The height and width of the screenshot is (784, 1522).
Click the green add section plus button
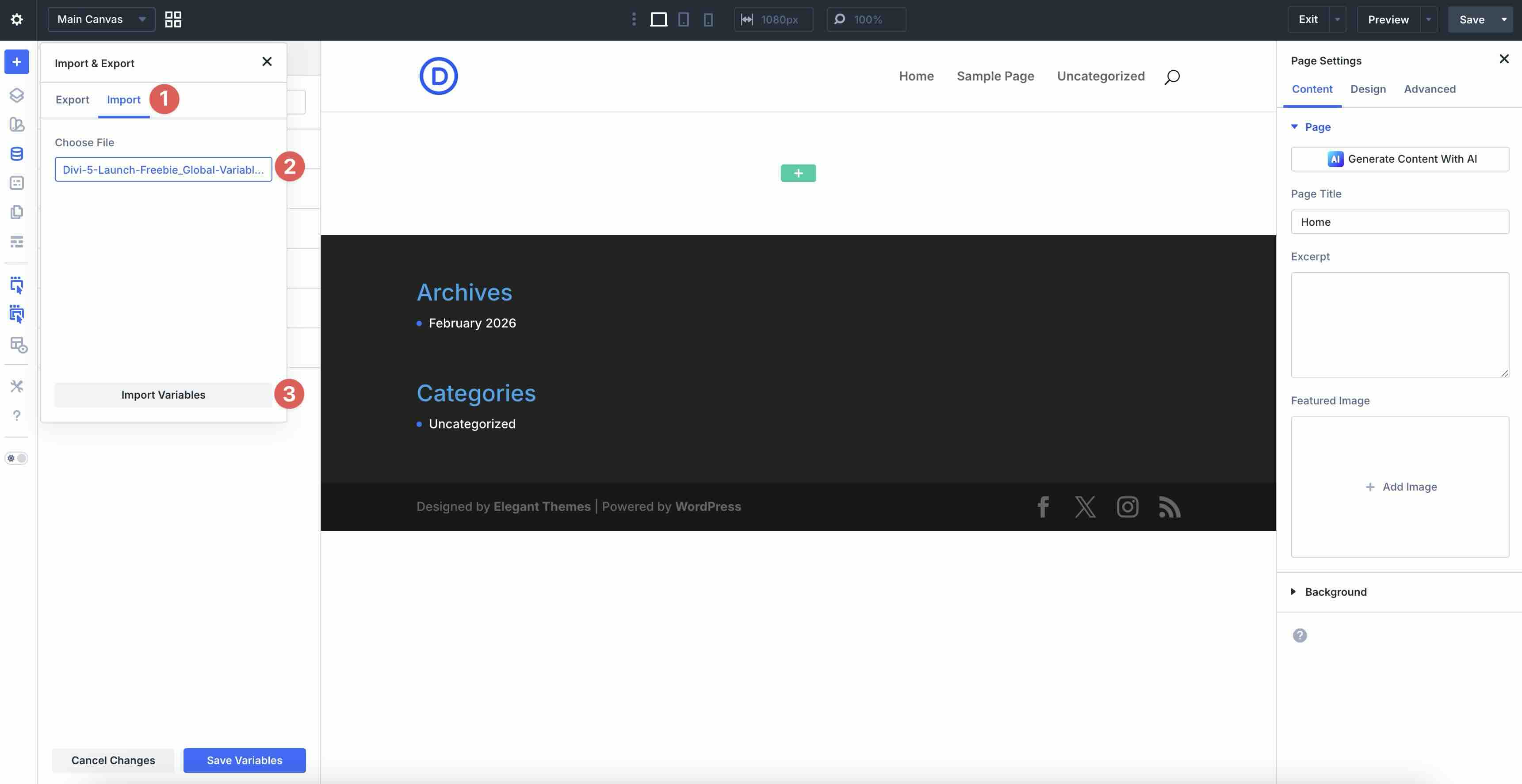[x=798, y=174]
